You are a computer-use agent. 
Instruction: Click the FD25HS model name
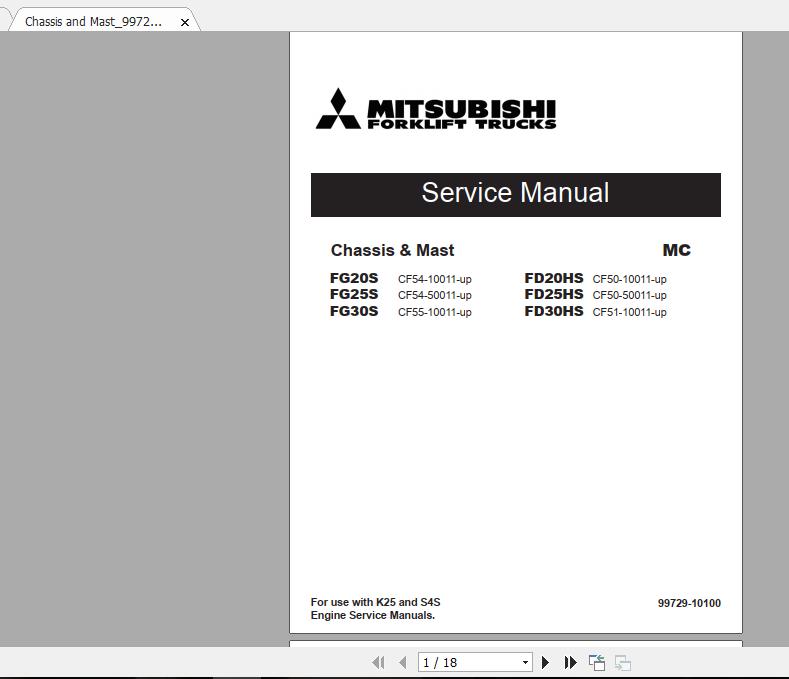(x=554, y=294)
